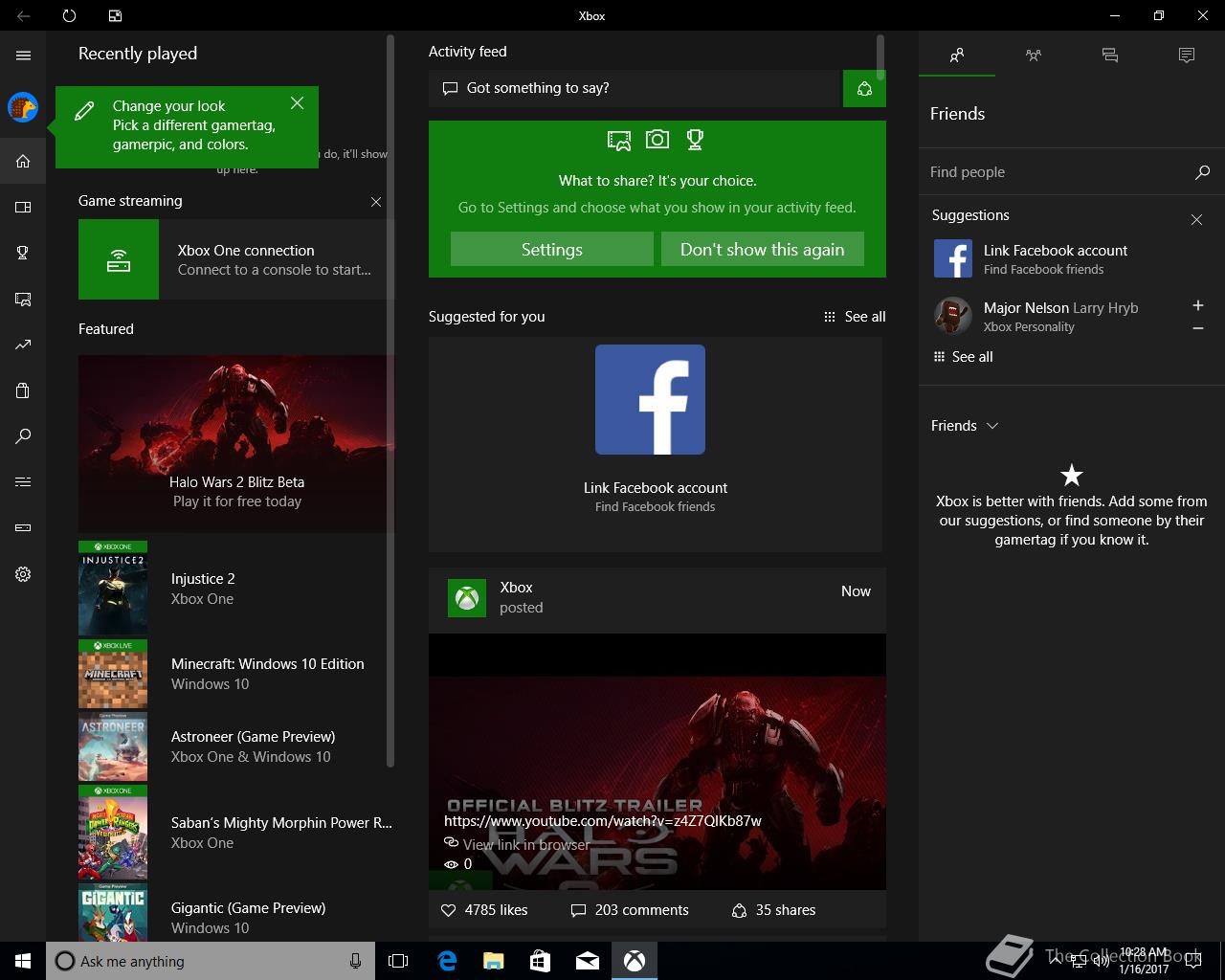The width and height of the screenshot is (1225, 980).
Task: Open File Explorer from the taskbar
Action: tap(494, 961)
